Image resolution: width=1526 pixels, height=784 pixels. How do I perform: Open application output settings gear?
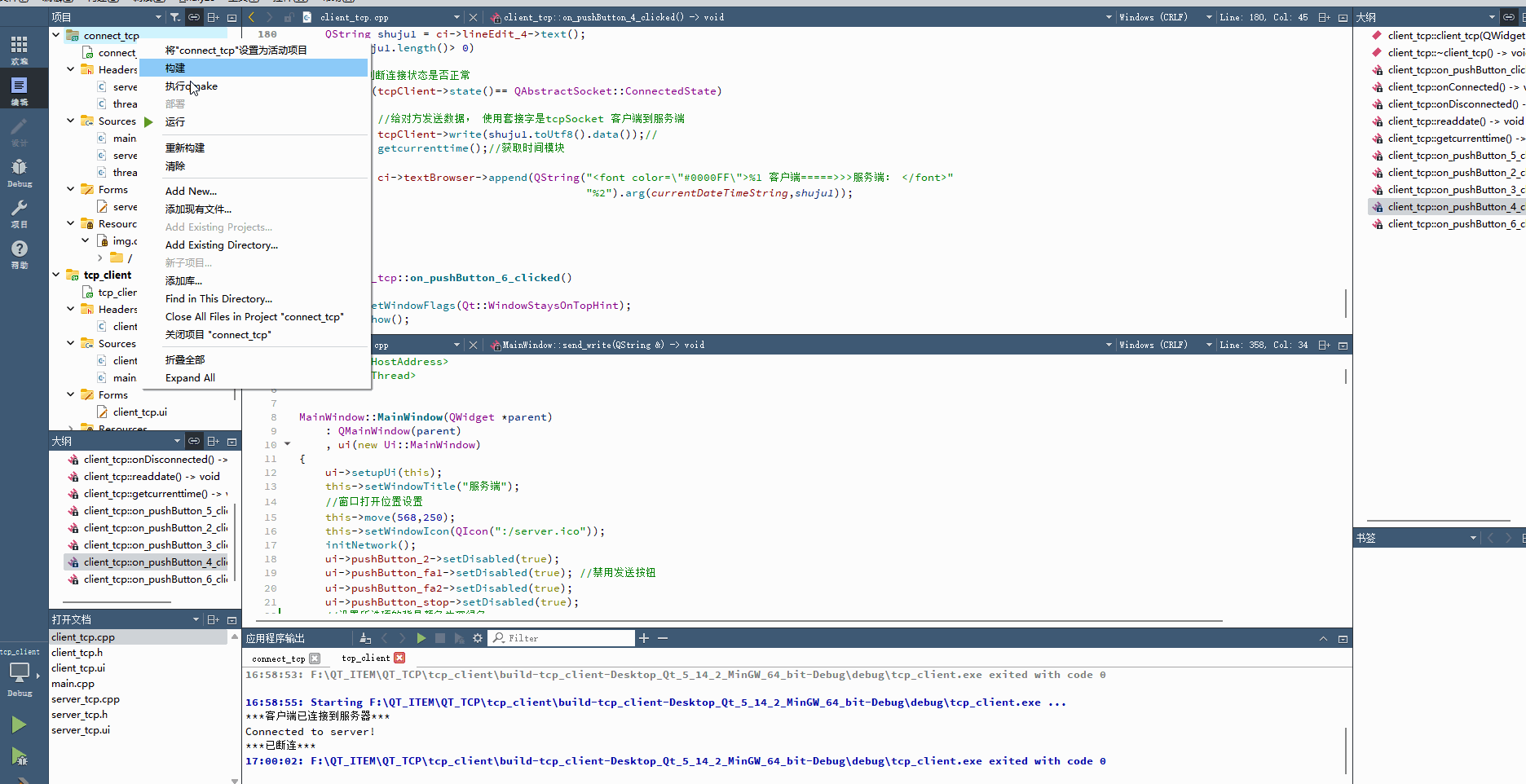tap(478, 638)
